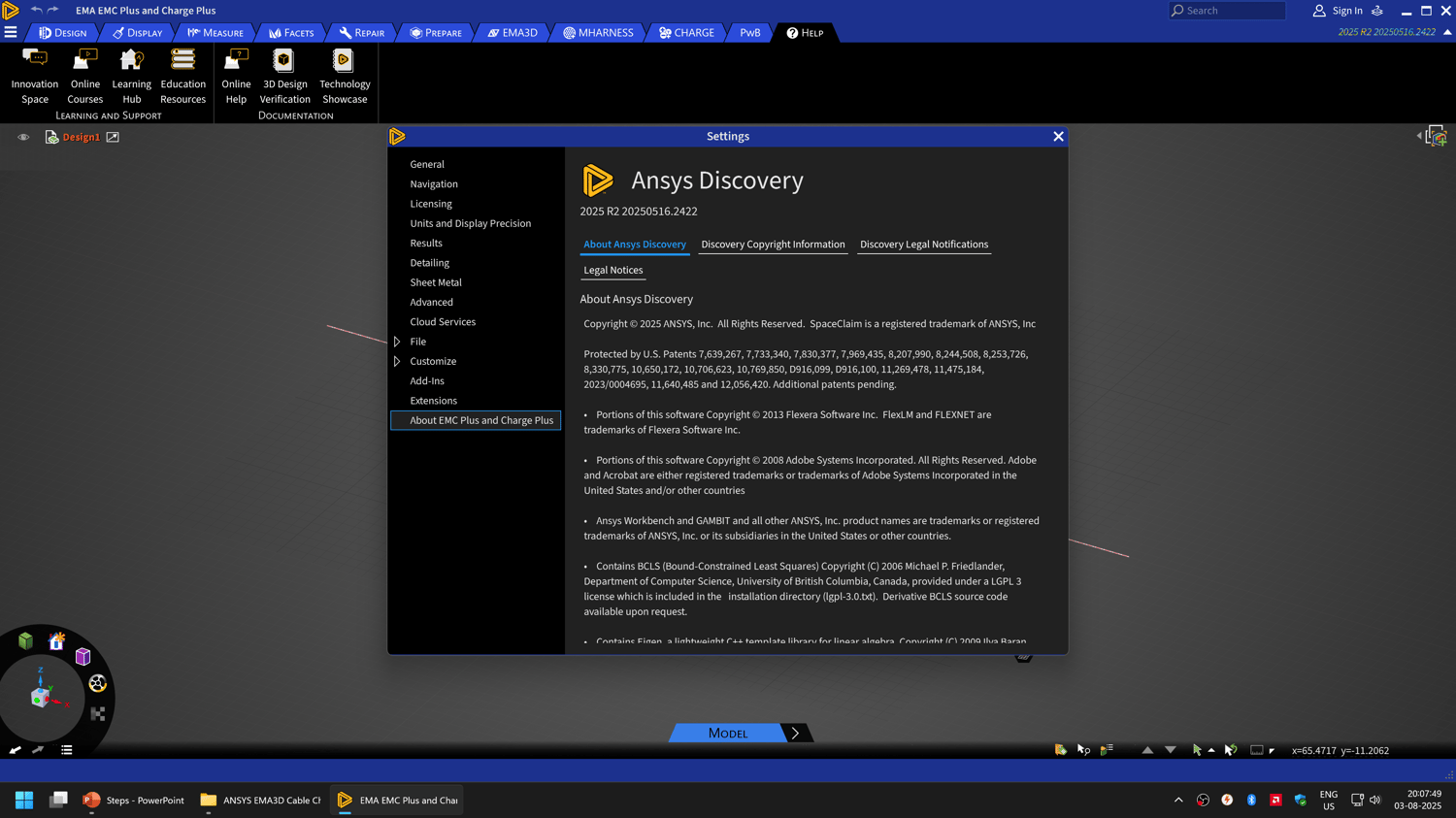1456x818 pixels.
Task: Close the Settings dialog
Action: coord(1059,137)
